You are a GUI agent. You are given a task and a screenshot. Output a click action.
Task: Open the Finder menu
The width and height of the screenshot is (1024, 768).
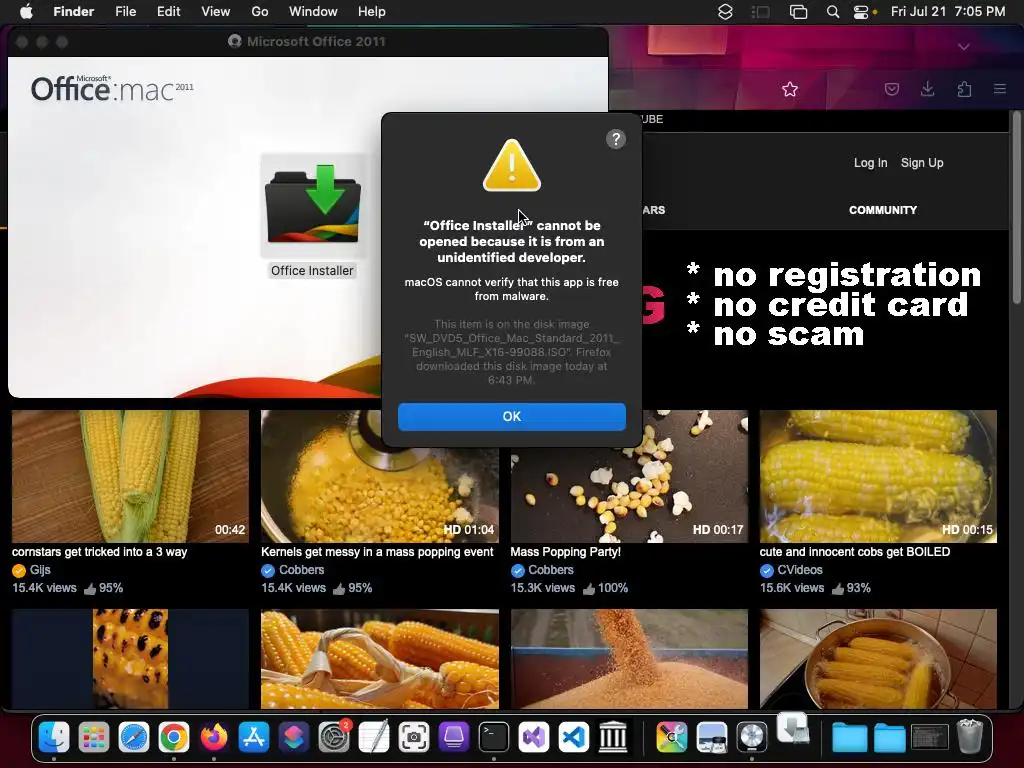click(73, 12)
